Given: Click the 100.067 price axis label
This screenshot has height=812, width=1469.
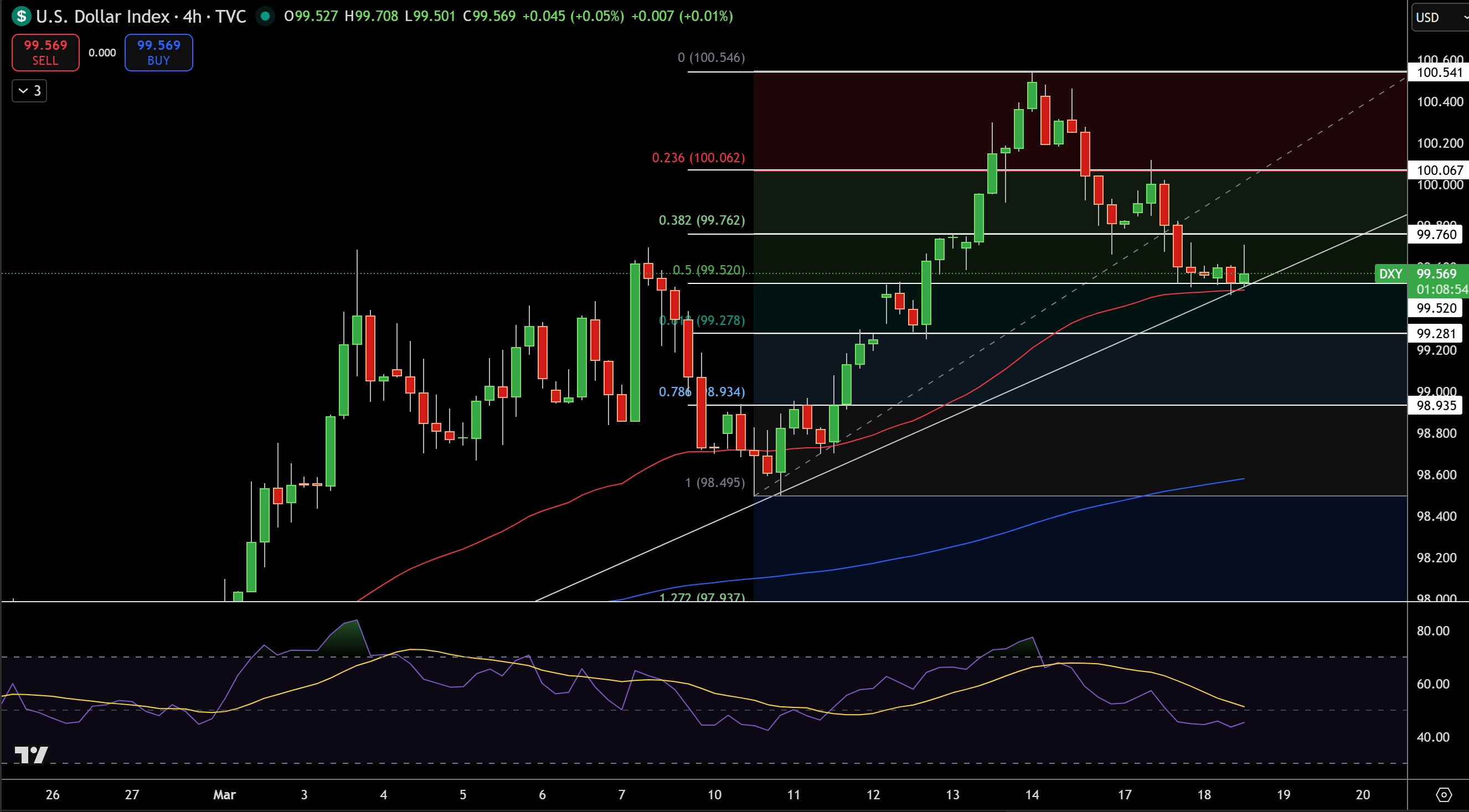Looking at the screenshot, I should pyautogui.click(x=1439, y=170).
